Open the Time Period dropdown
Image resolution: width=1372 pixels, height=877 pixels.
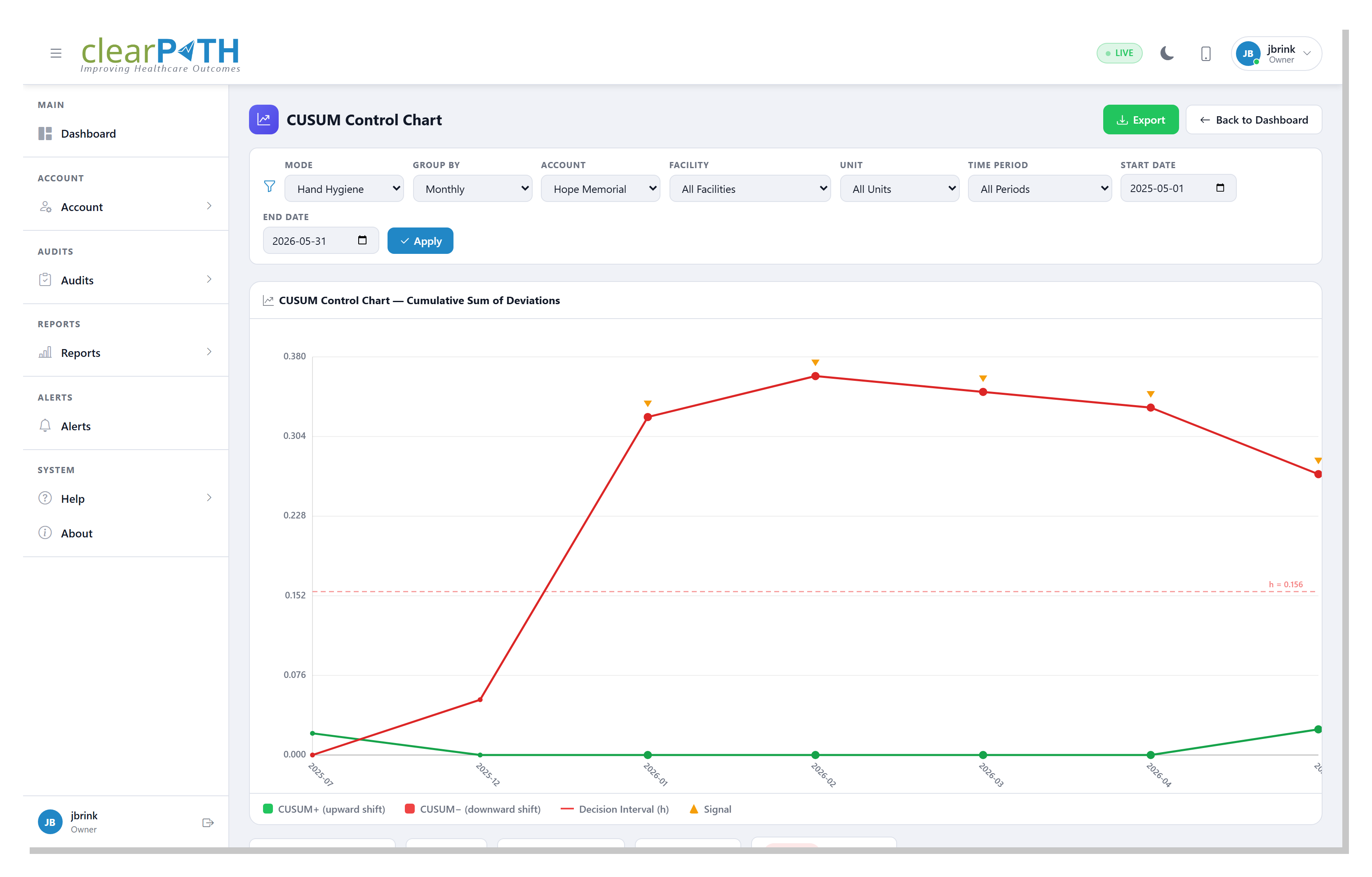(1040, 188)
